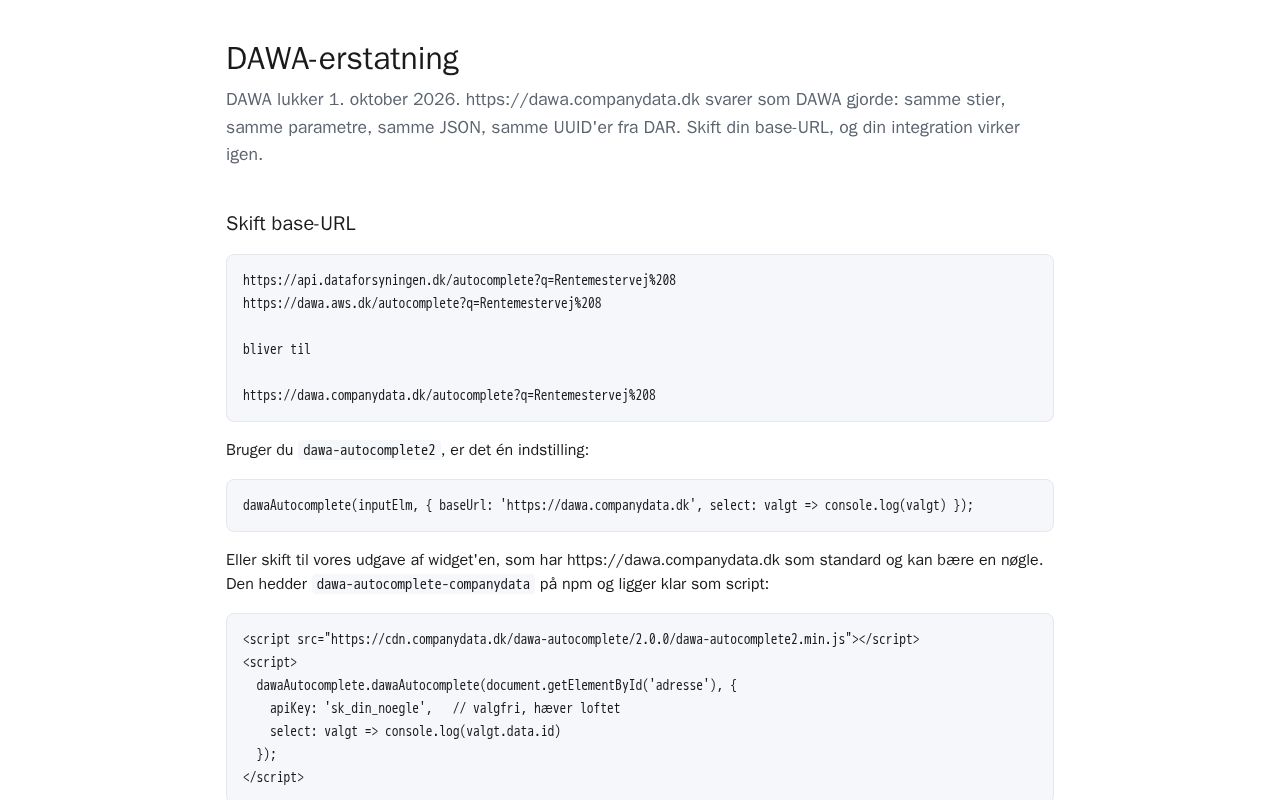Click the sentence starting "Eller skift til vores udgave"

coord(634,560)
